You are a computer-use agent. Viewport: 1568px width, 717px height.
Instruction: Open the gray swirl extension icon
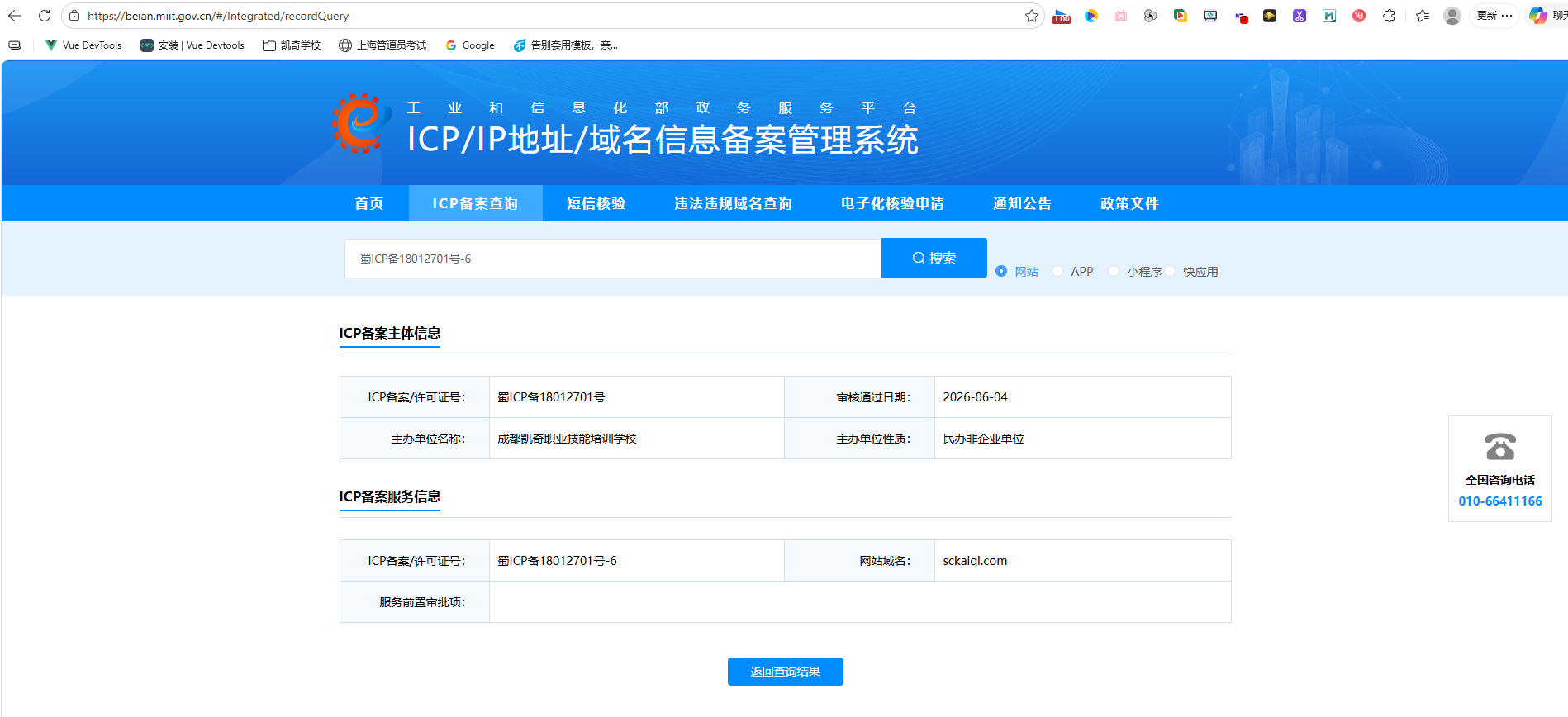[x=1151, y=16]
